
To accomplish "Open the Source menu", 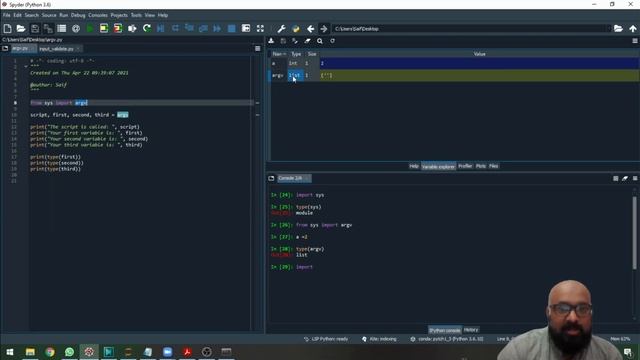I will click(x=49, y=15).
